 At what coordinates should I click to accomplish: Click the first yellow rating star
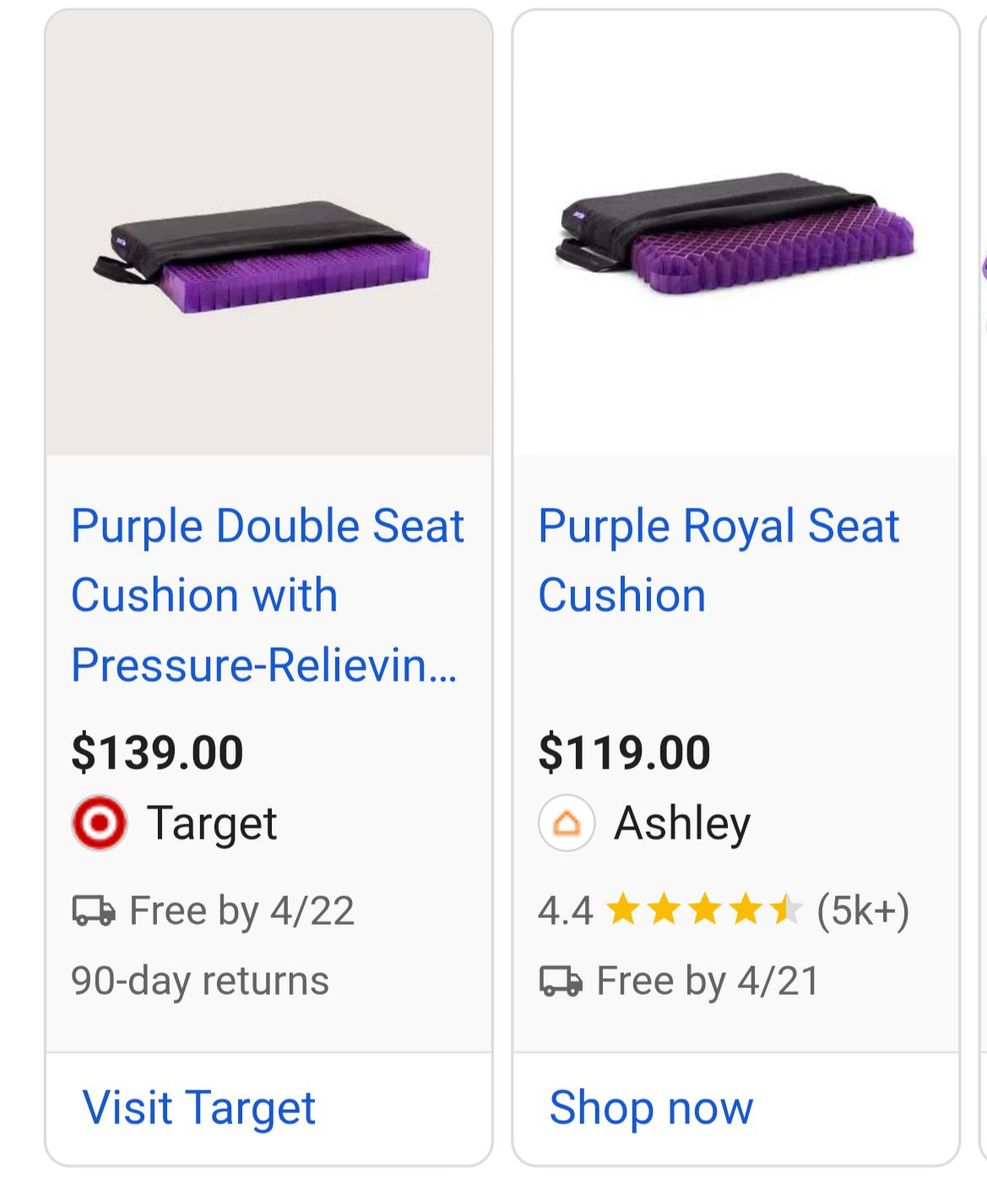(x=622, y=910)
